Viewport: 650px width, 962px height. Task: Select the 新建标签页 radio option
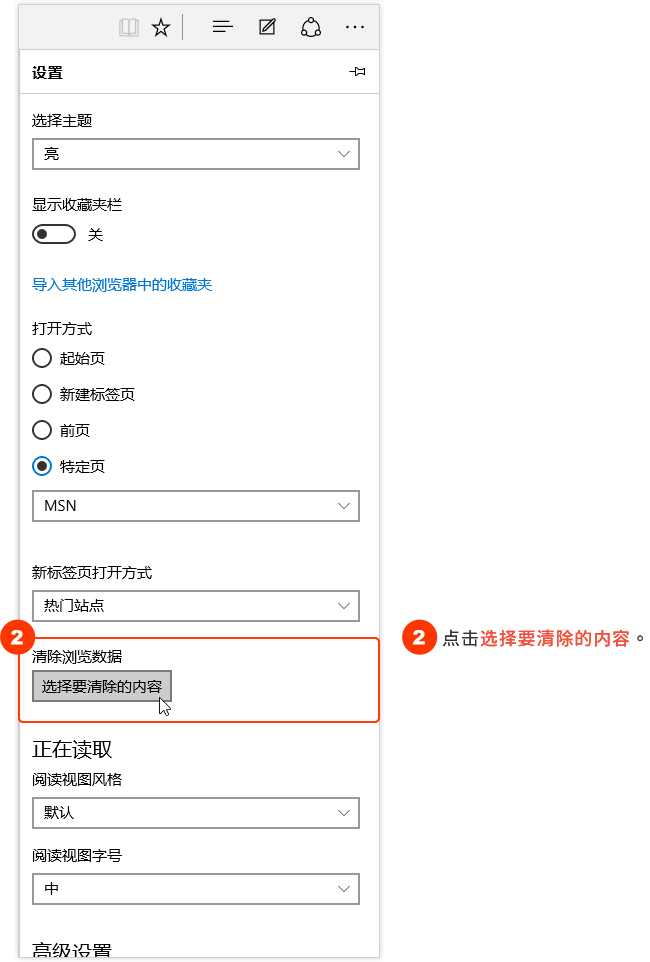pos(42,394)
